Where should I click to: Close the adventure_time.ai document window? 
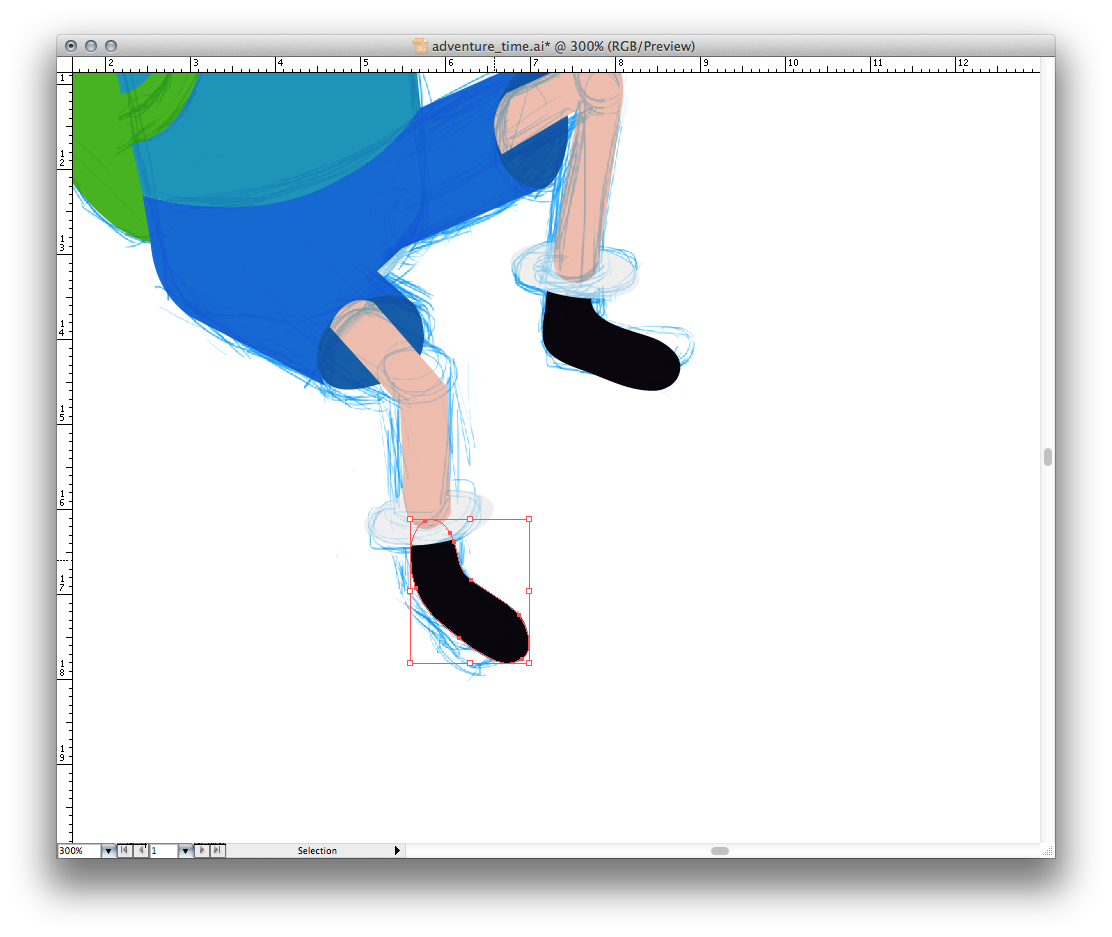pos(71,46)
